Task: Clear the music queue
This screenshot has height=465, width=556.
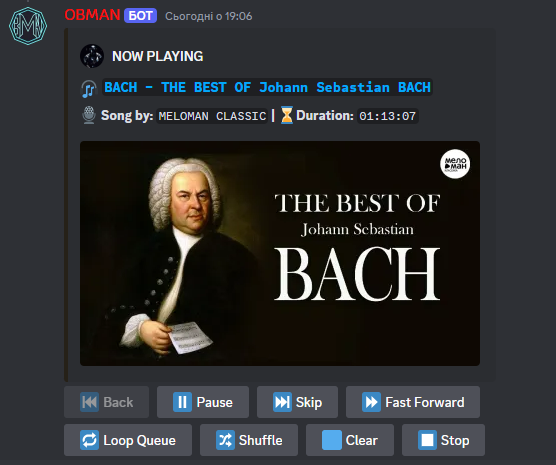Action: [x=350, y=440]
